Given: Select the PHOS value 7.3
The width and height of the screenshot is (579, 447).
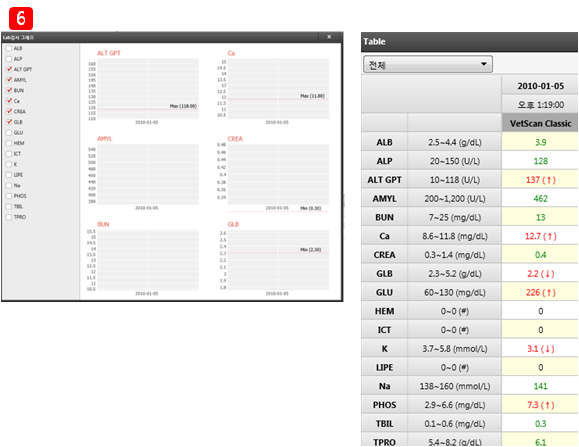Looking at the screenshot, I should tap(540, 405).
